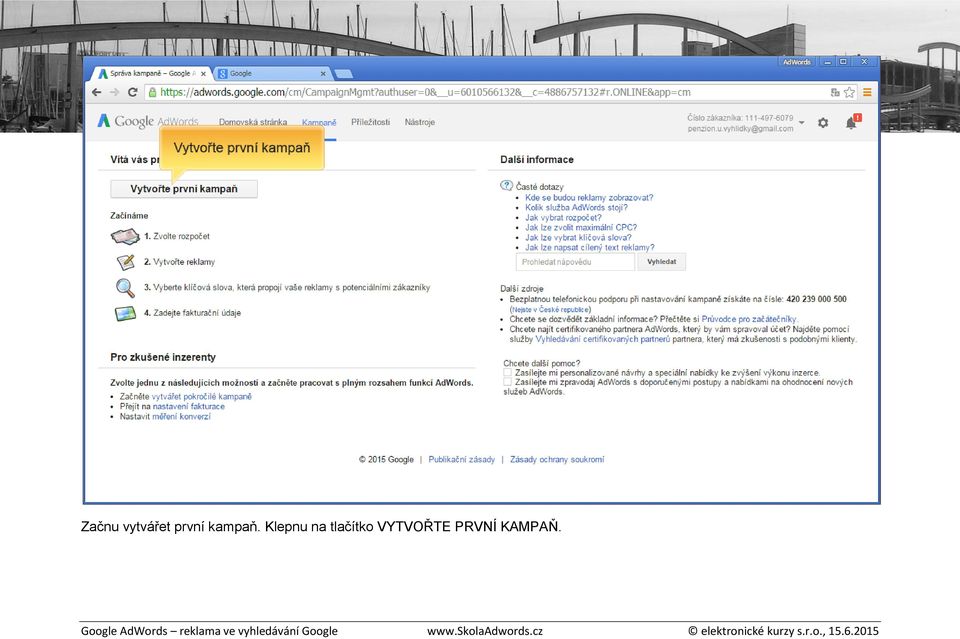Image resolution: width=960 pixels, height=639 pixels.
Task: Maximize the Chrome window
Action: [x=843, y=62]
